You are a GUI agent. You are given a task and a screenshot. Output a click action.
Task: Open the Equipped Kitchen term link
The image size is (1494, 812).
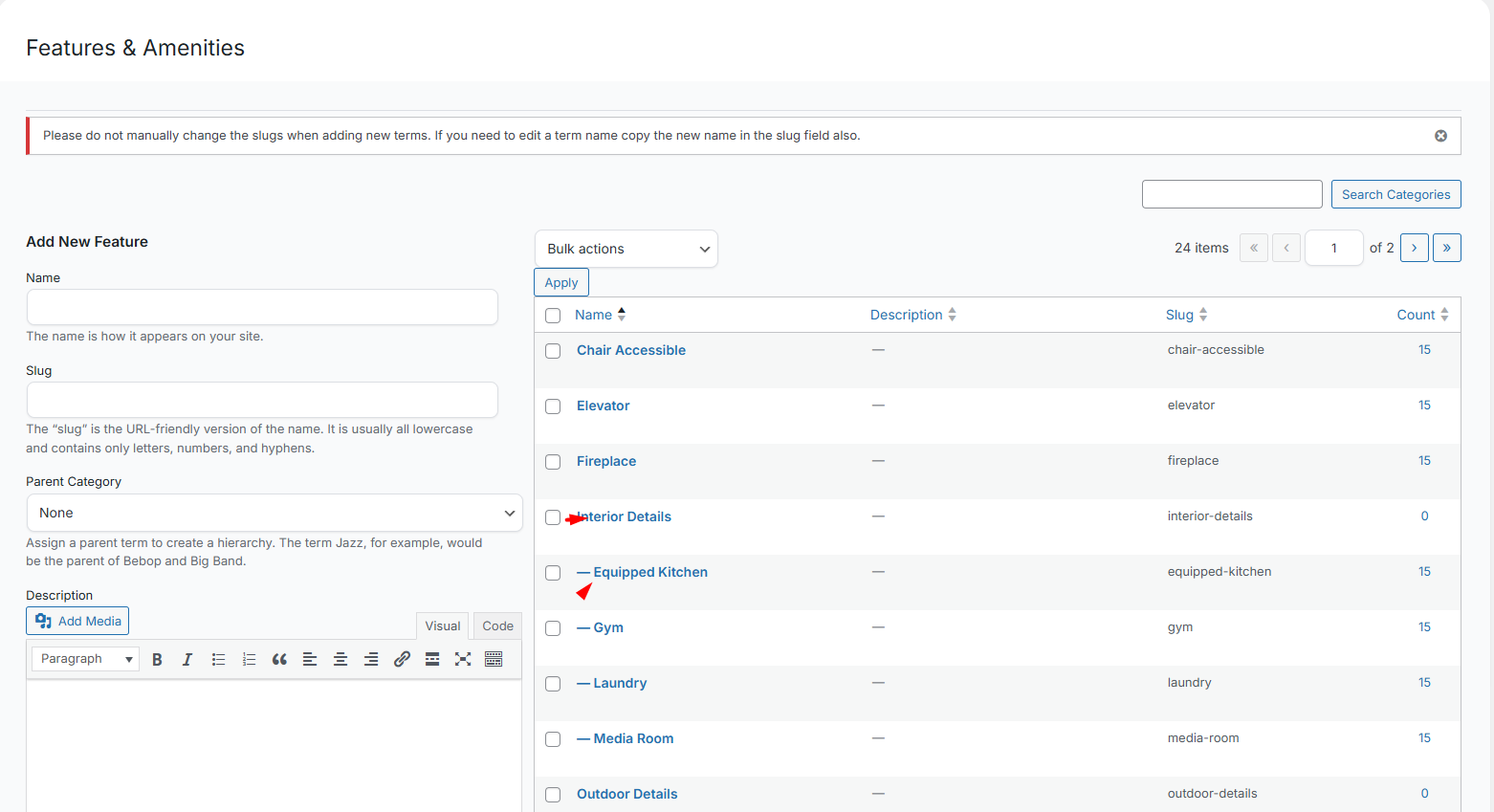650,572
